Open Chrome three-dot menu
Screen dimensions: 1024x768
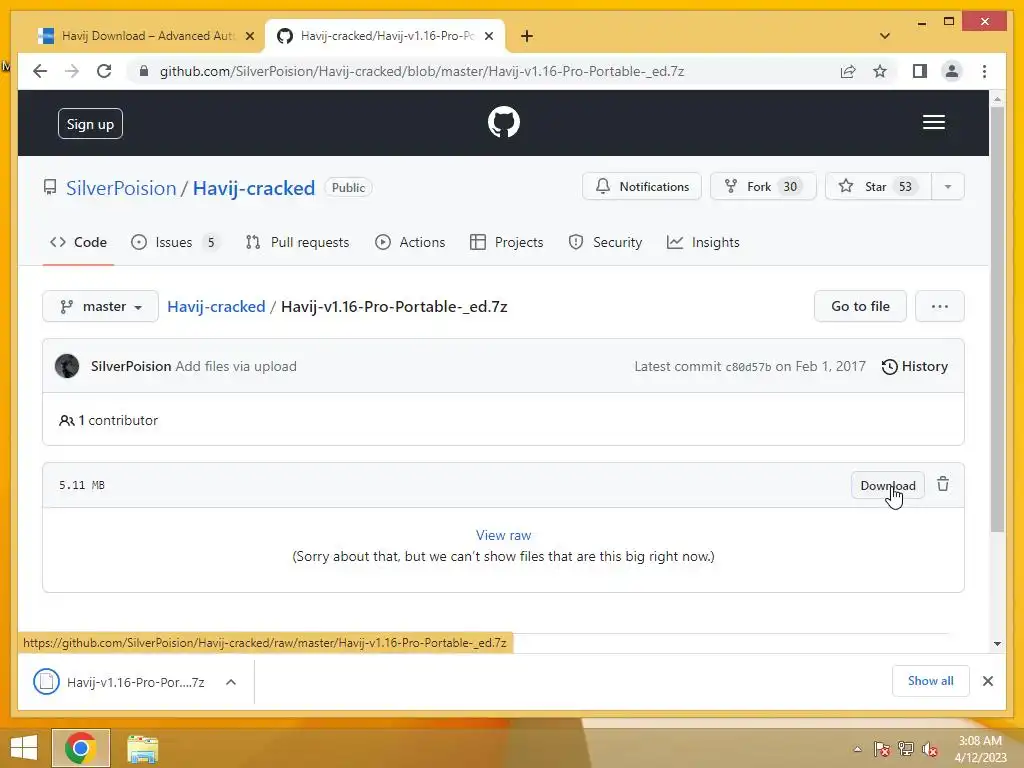[x=984, y=71]
